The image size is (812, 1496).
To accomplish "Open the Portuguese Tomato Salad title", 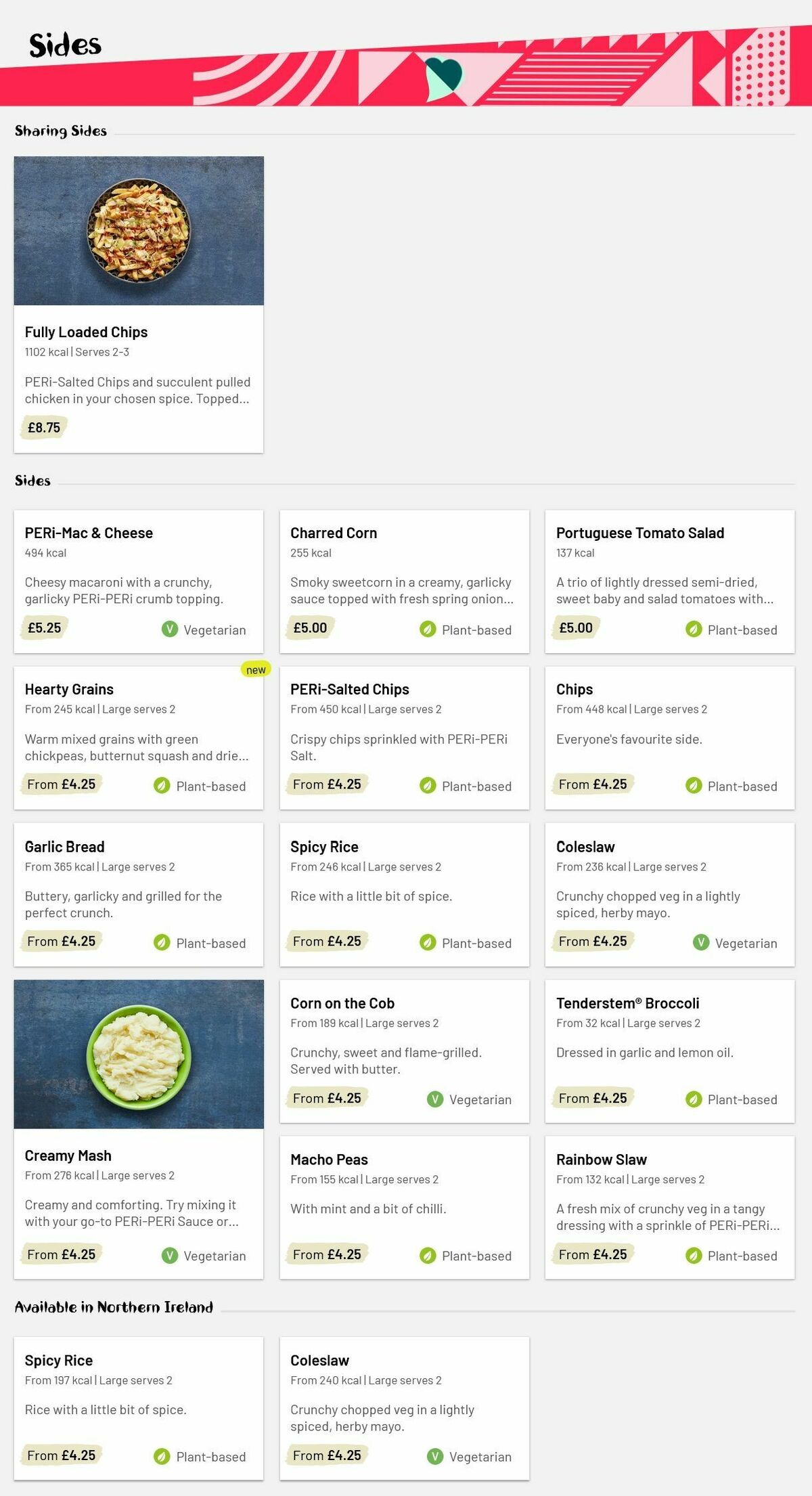I will 640,533.
